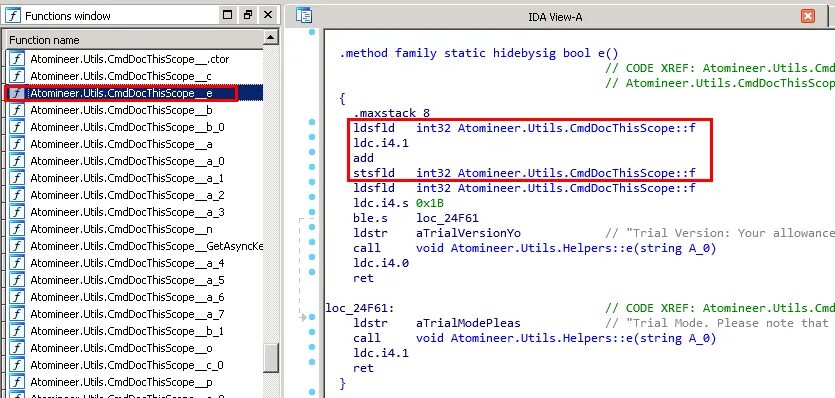Screen dimensions: 835x398
Task: Click the 'ble.s' operand loc_24F61
Action: tap(447, 218)
